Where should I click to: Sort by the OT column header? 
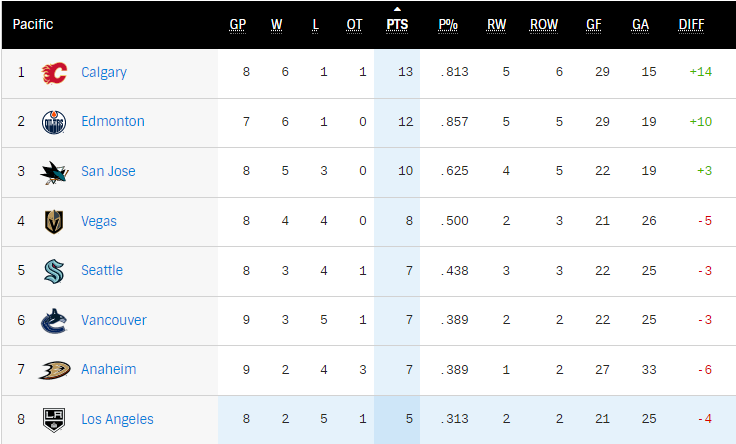click(x=354, y=25)
